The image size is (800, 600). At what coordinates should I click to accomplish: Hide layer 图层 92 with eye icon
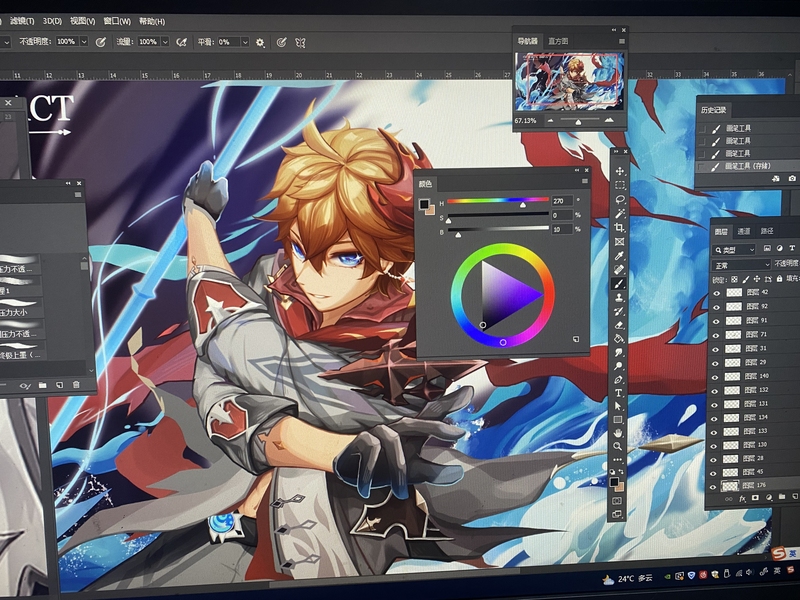717,307
